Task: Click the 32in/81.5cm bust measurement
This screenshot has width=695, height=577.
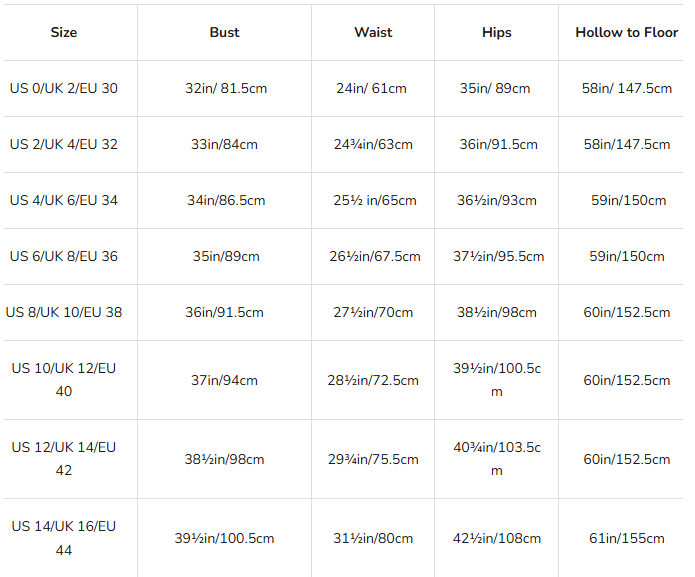Action: pos(224,88)
